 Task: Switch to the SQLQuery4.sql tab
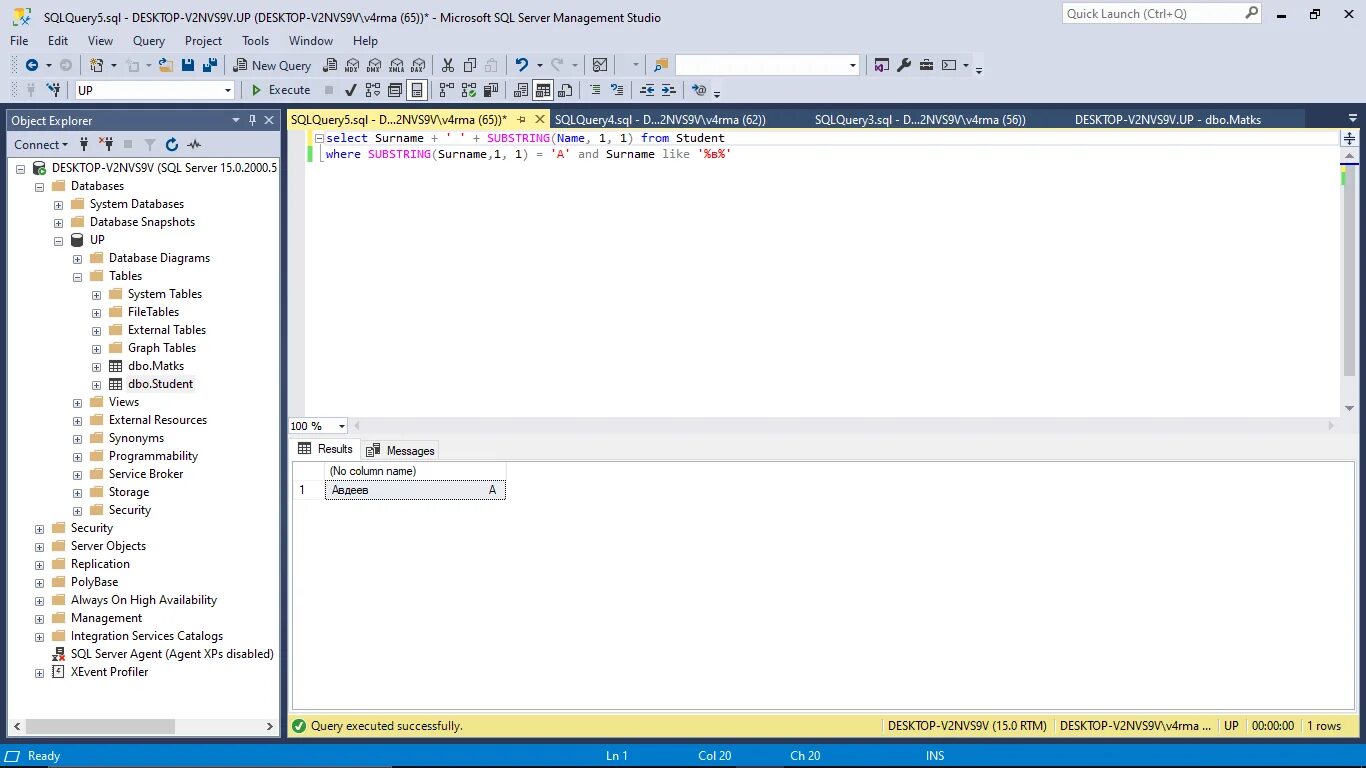659,119
